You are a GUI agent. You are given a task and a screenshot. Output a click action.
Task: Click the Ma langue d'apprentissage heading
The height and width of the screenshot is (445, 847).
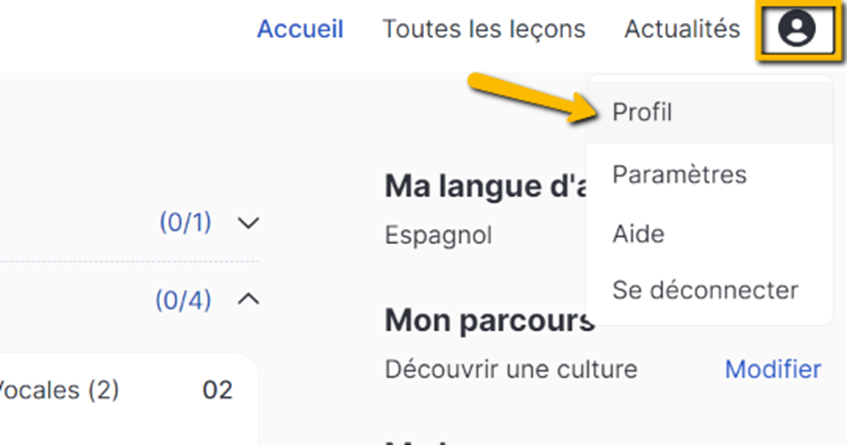click(486, 186)
